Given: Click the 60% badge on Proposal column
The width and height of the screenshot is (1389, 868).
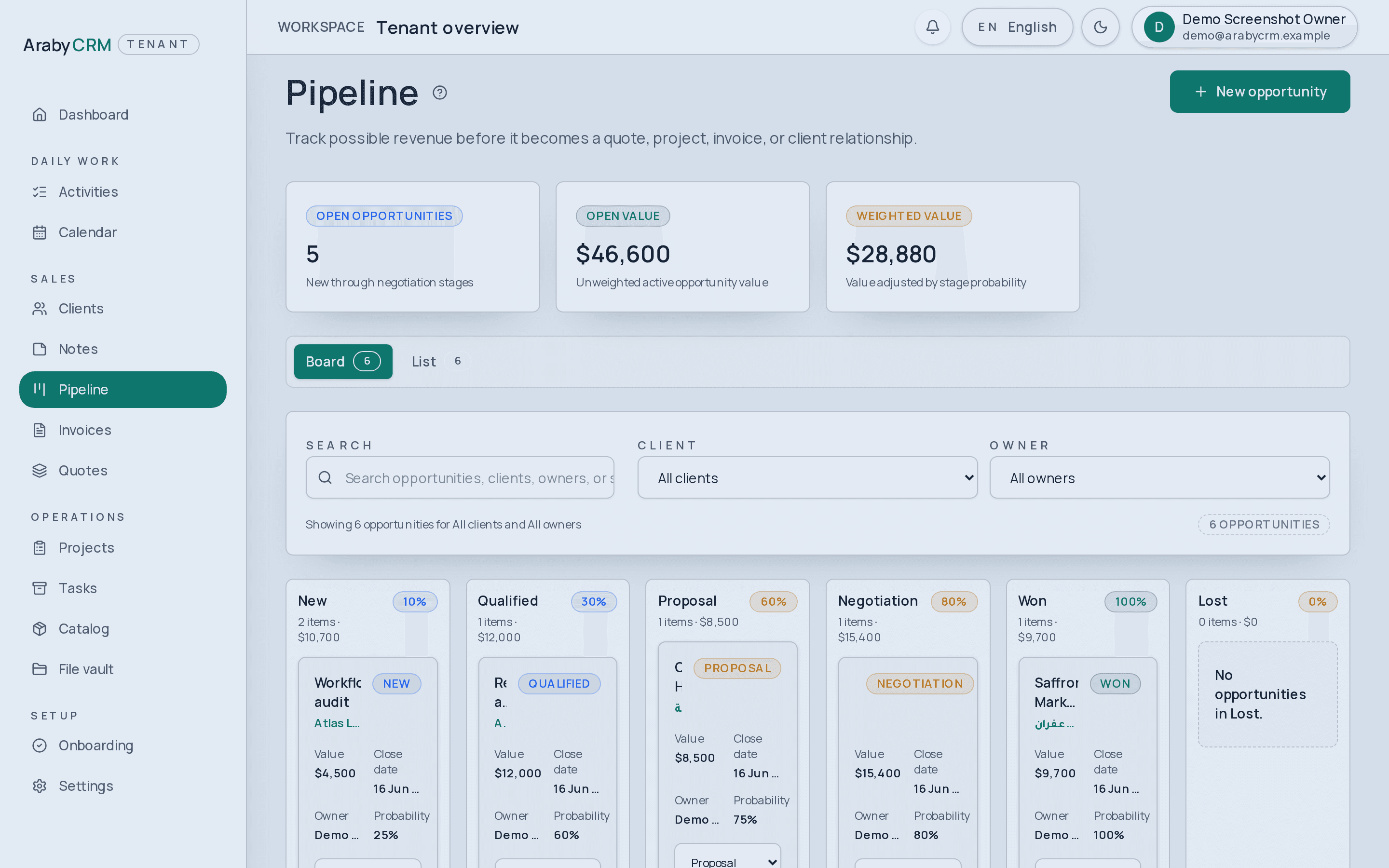Looking at the screenshot, I should click(x=773, y=602).
